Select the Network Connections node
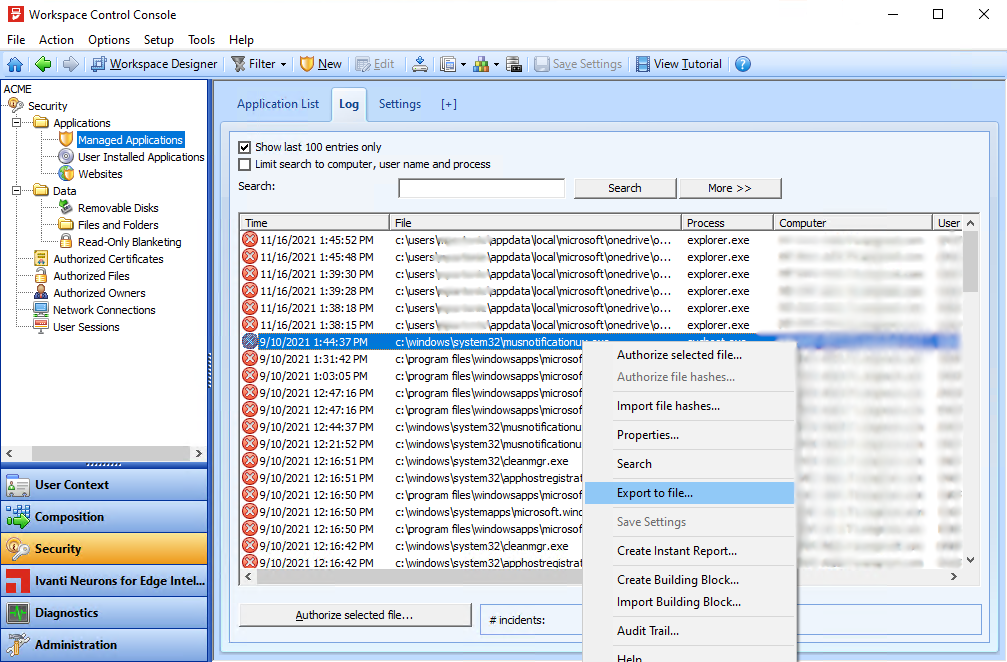 103,310
